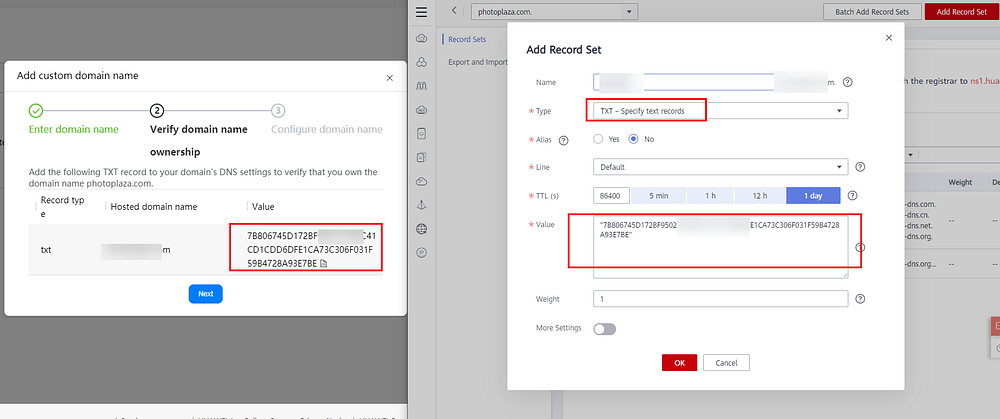
Task: Click inside the Value textarea
Action: (721, 247)
